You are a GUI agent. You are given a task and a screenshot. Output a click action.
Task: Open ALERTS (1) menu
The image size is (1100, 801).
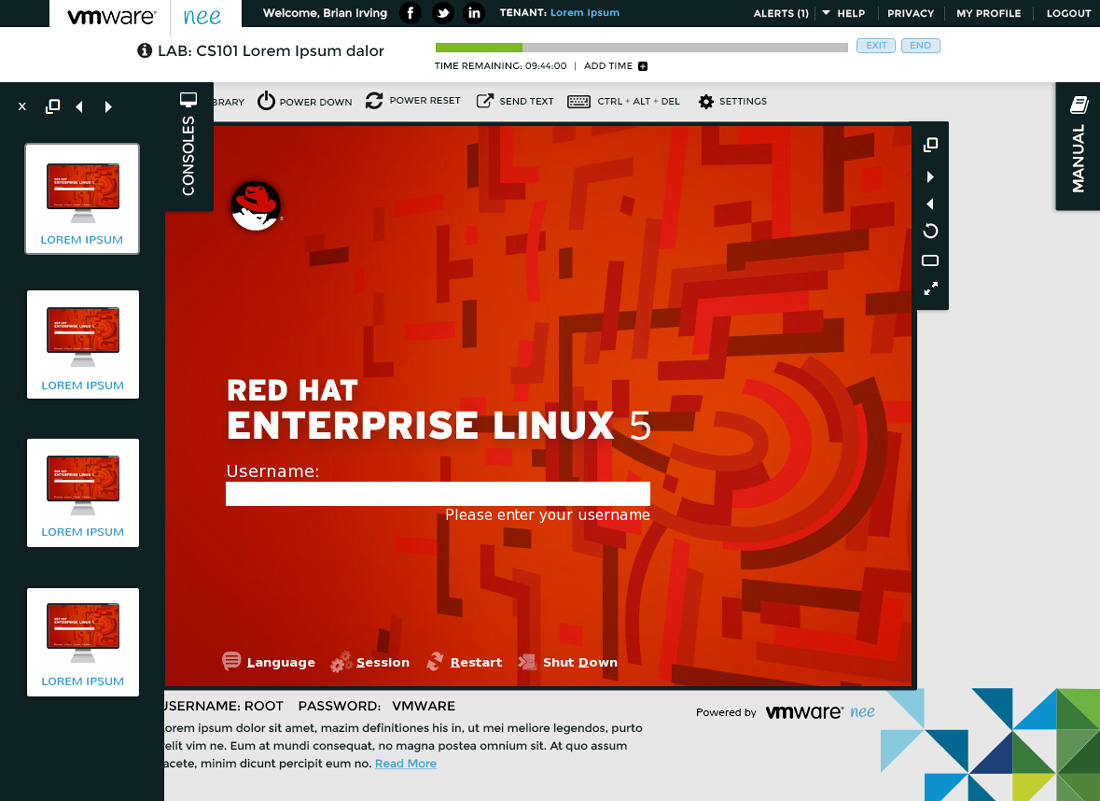[781, 13]
